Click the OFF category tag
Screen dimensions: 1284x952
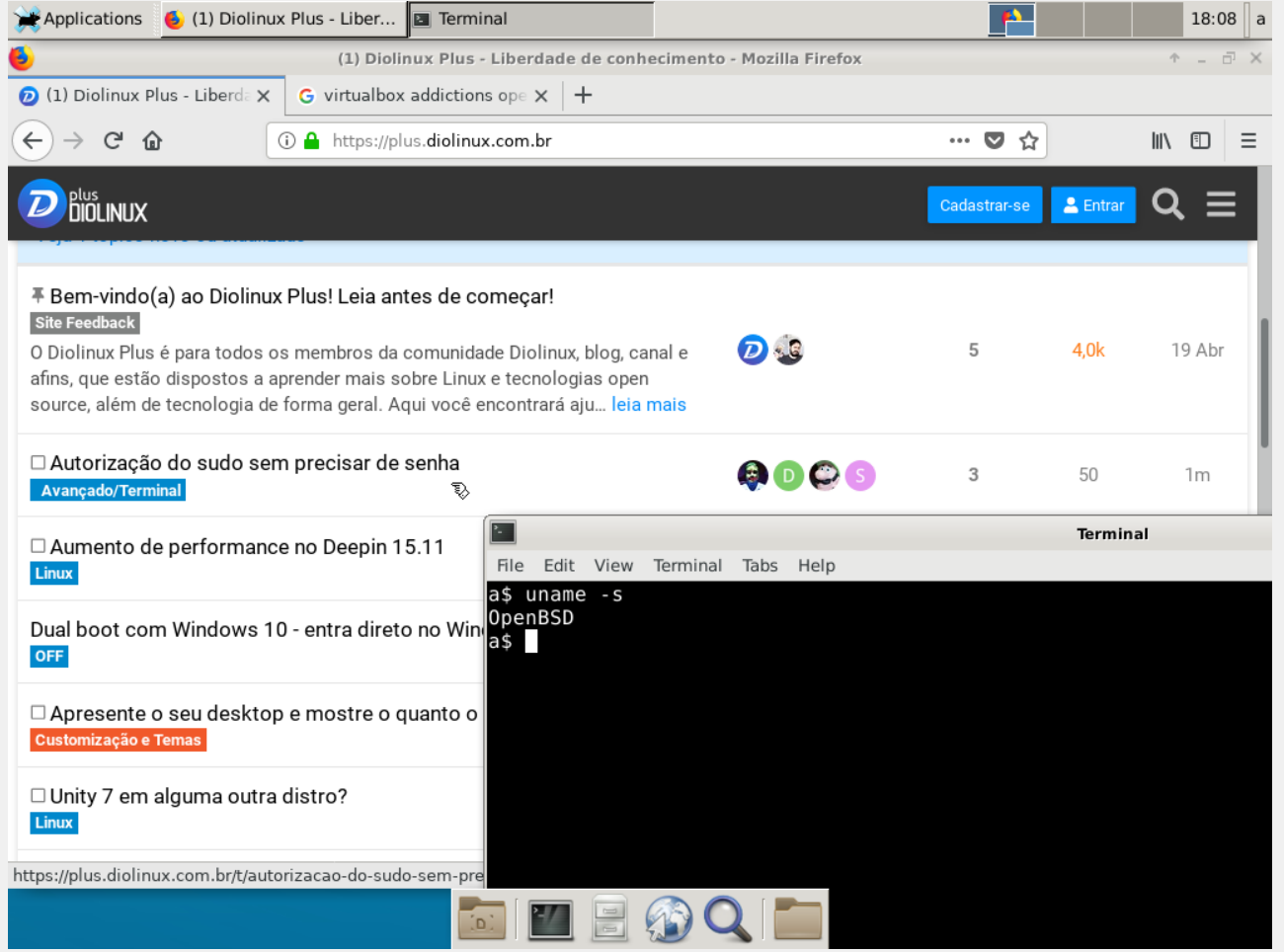coord(49,657)
